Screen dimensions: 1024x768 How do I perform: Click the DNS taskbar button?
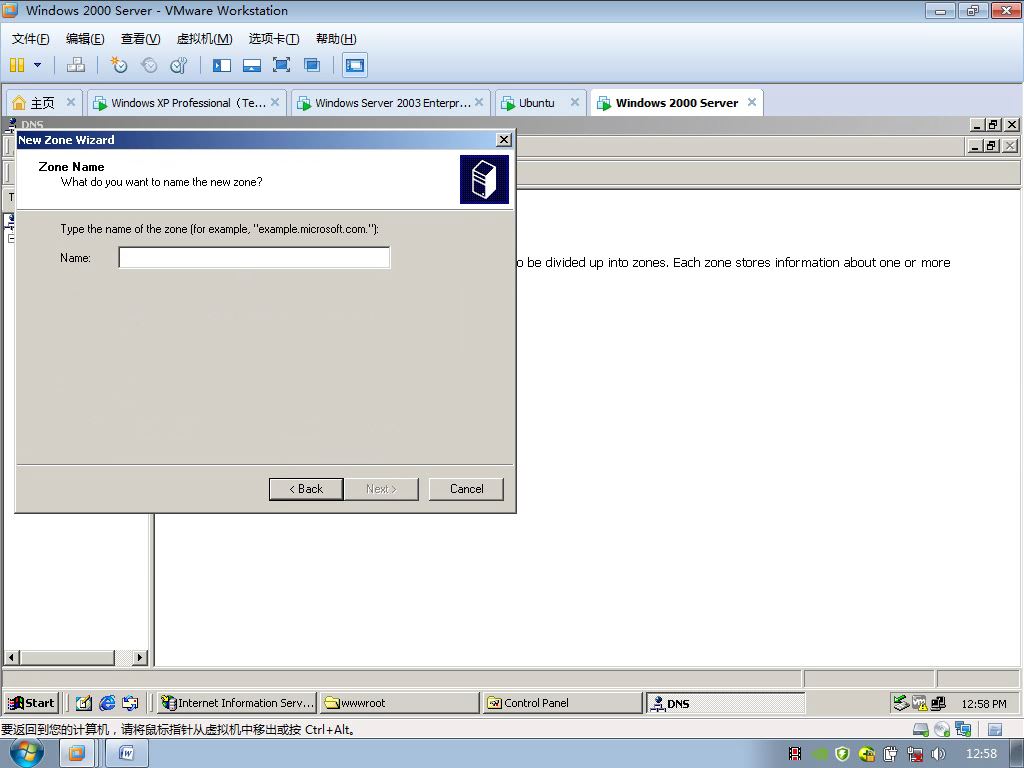point(726,703)
